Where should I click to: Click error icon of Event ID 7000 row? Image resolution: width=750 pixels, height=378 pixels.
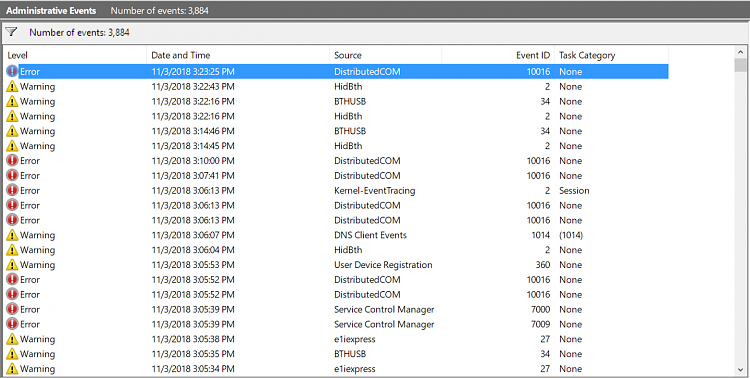[12, 309]
